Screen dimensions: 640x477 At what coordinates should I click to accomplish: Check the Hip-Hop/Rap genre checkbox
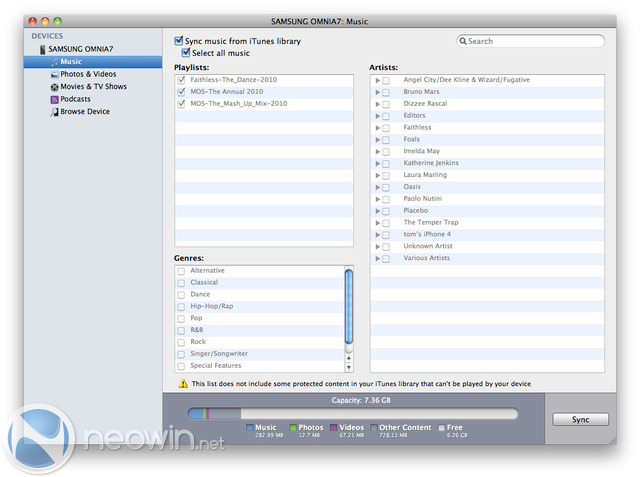pos(181,306)
